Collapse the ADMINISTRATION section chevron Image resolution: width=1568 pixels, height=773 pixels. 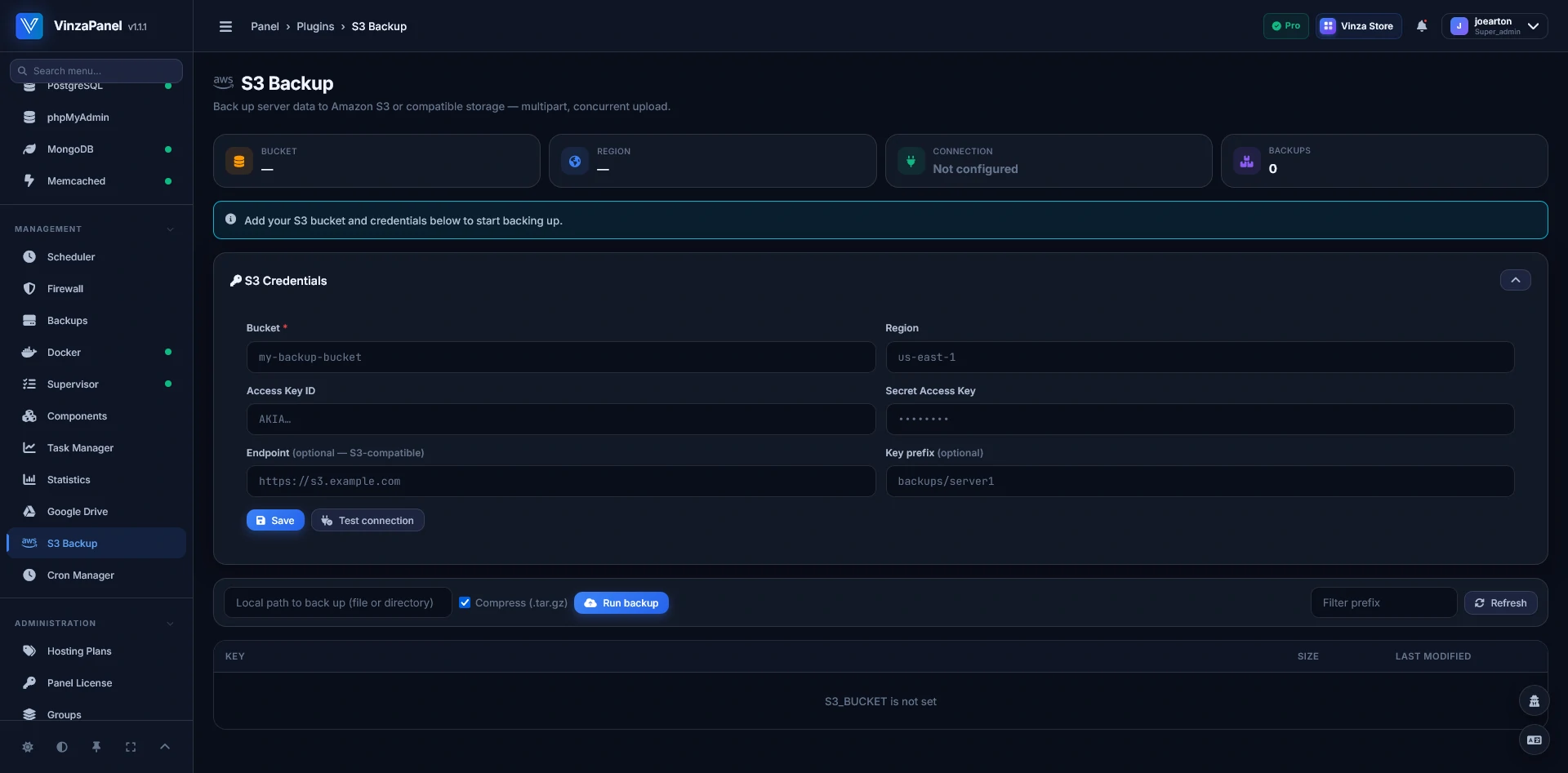pyautogui.click(x=170, y=624)
